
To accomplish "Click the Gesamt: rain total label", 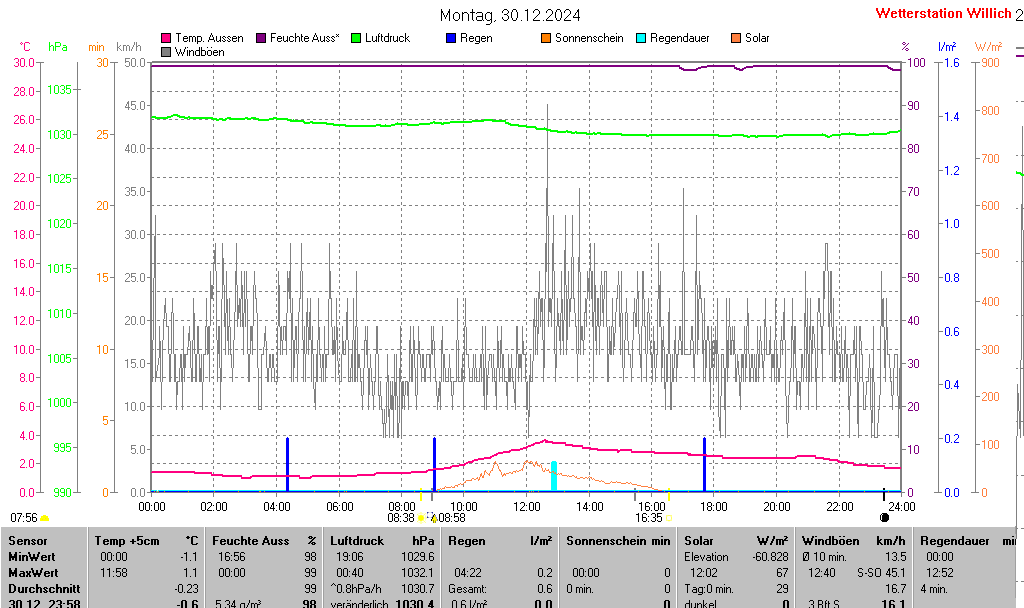I will tap(468, 588).
